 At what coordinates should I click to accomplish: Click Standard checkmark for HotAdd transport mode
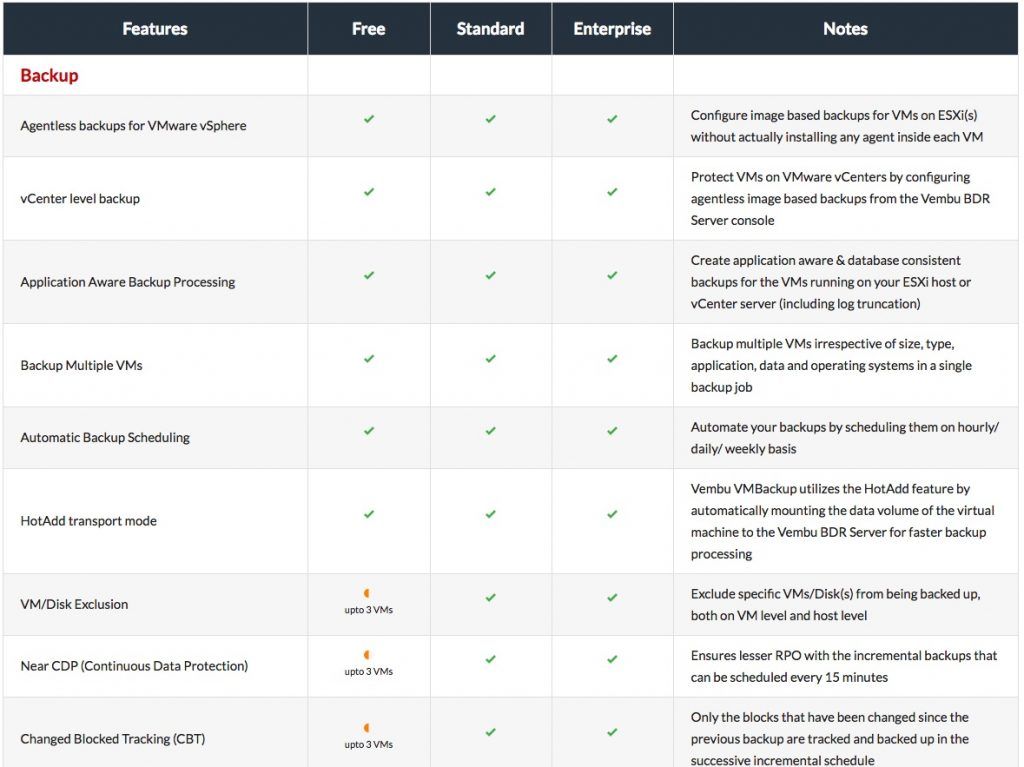click(x=490, y=514)
